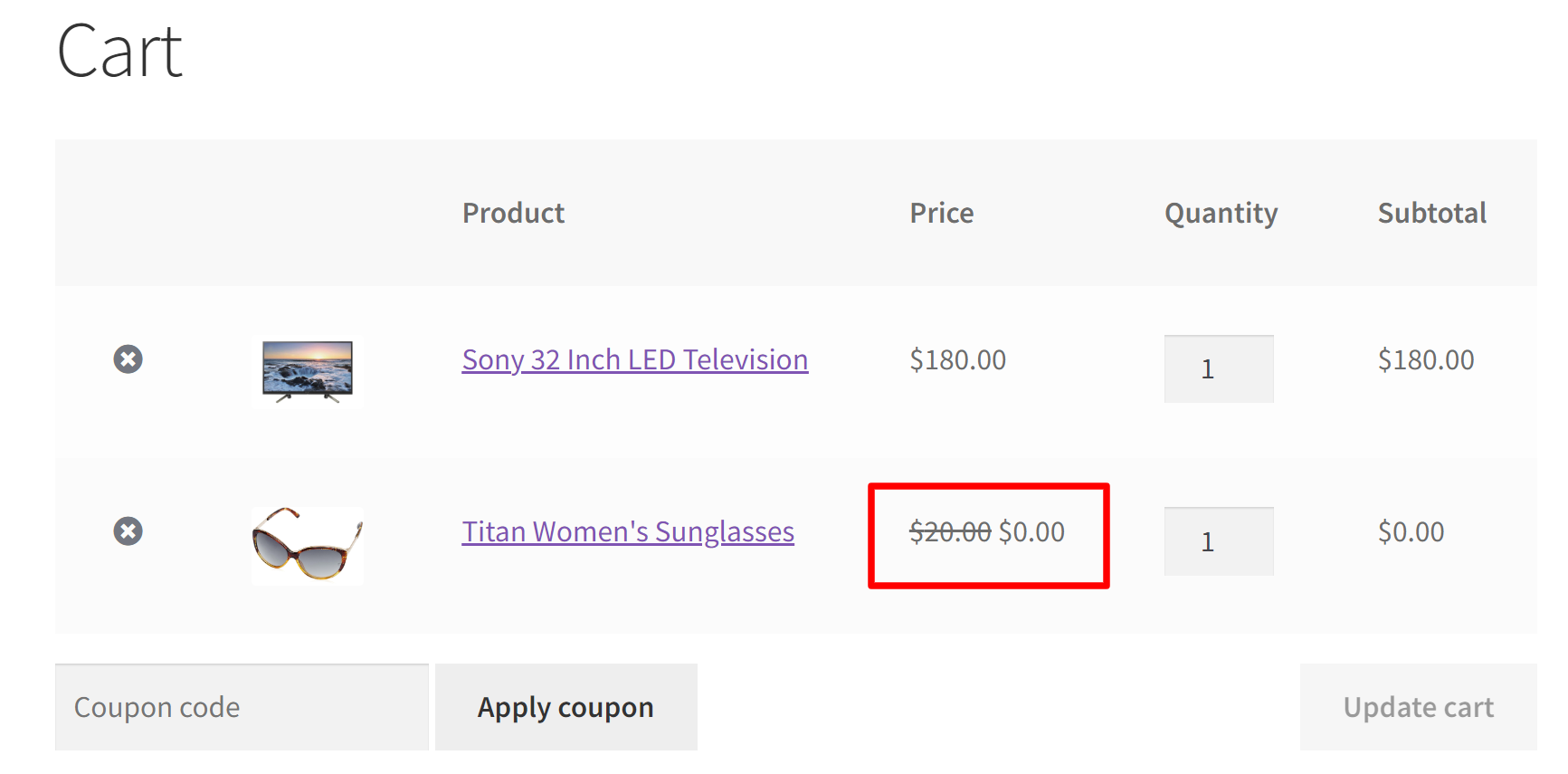This screenshot has width=1568, height=774.
Task: Focus the quantity field for Titan Sunglasses
Action: (1218, 541)
